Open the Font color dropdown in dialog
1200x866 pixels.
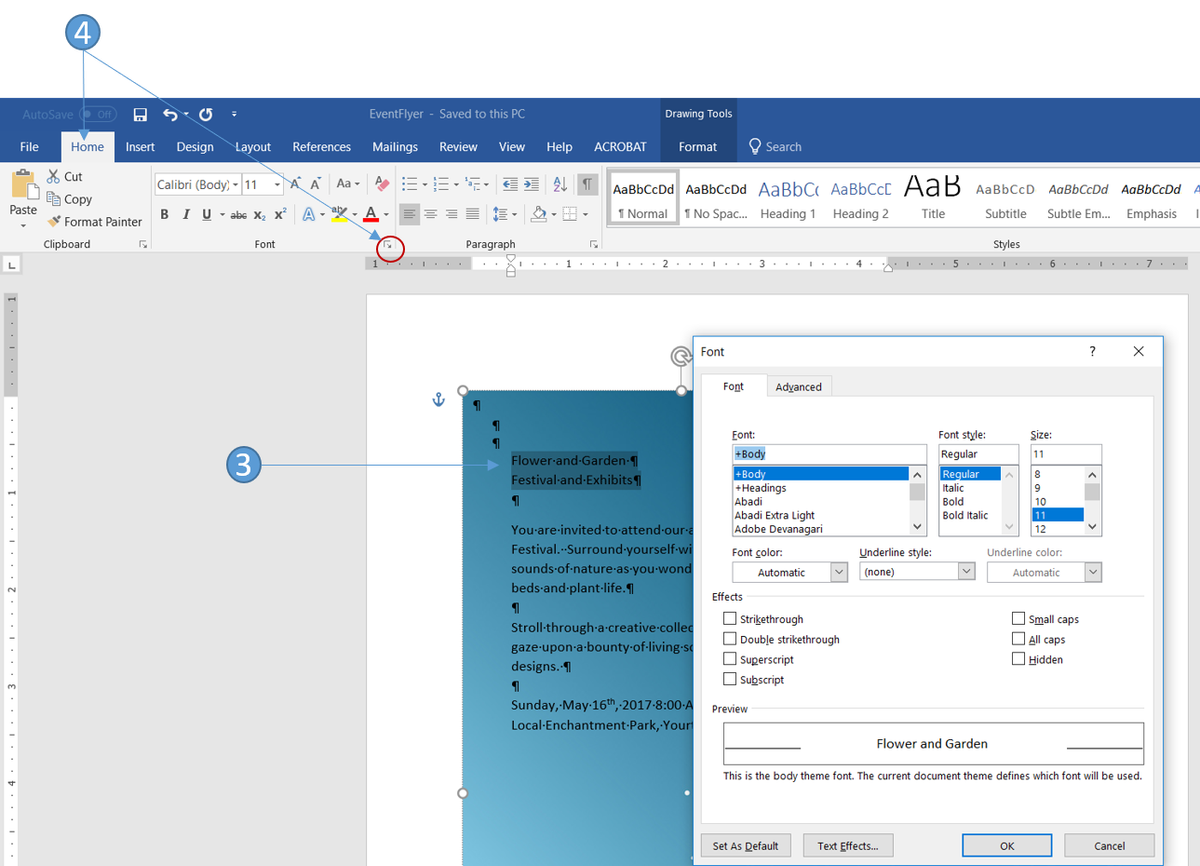790,572
